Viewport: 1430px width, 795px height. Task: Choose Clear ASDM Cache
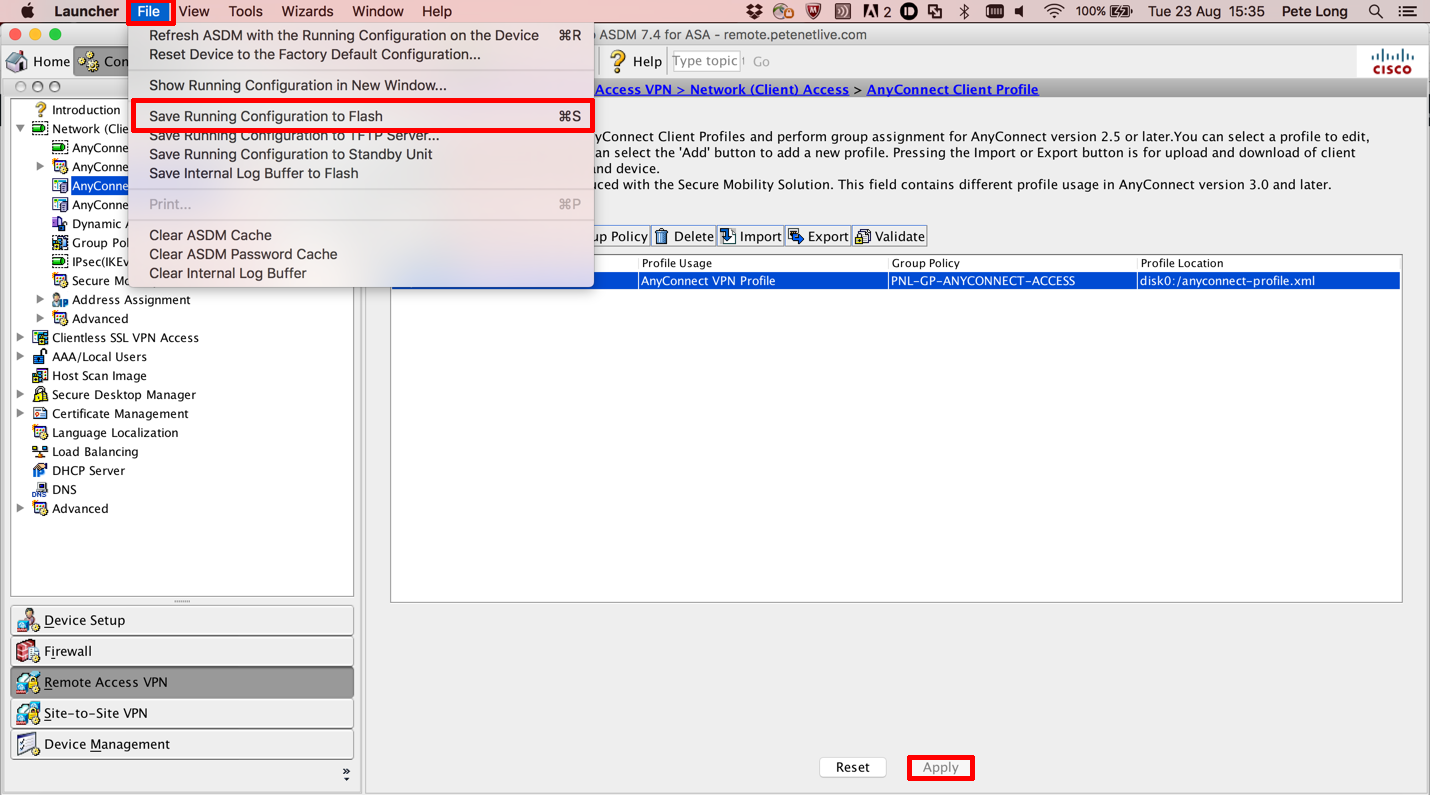[x=363, y=235]
